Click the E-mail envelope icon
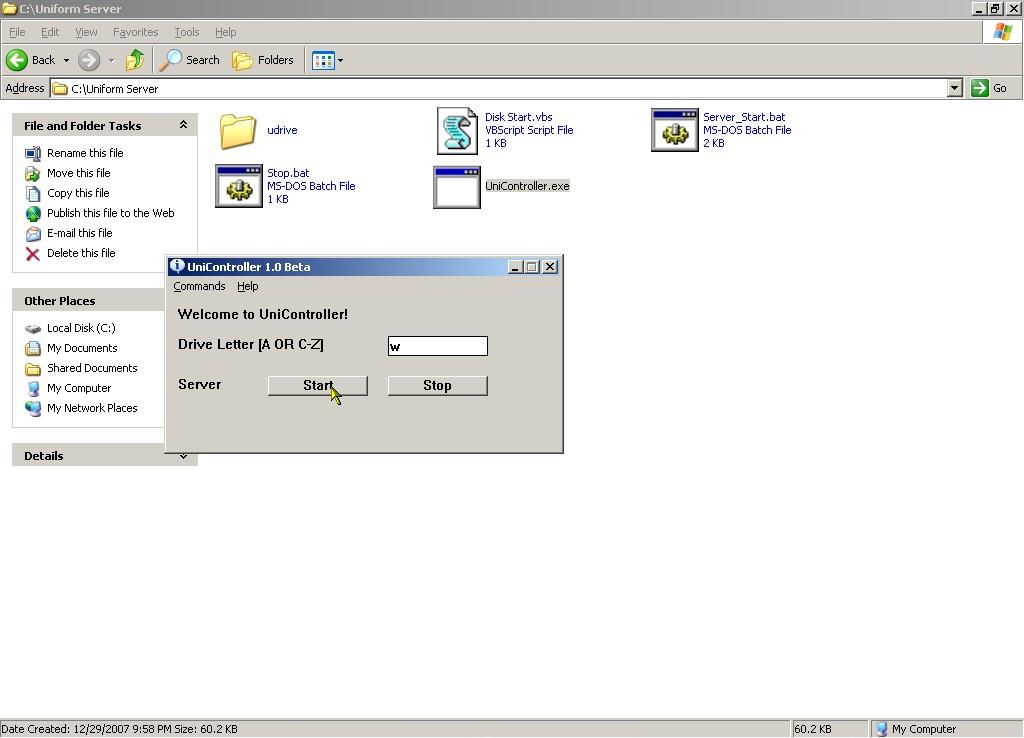The image size is (1024, 738). pos(33,234)
